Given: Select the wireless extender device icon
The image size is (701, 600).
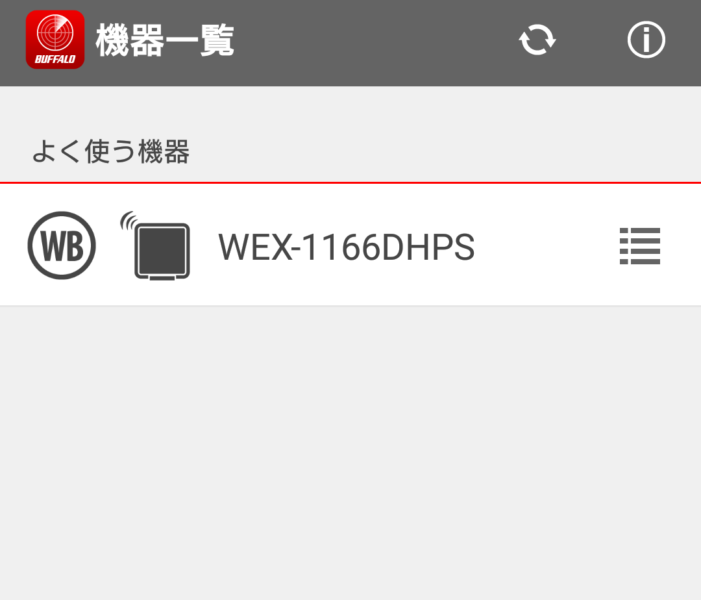Looking at the screenshot, I should pyautogui.click(x=156, y=245).
